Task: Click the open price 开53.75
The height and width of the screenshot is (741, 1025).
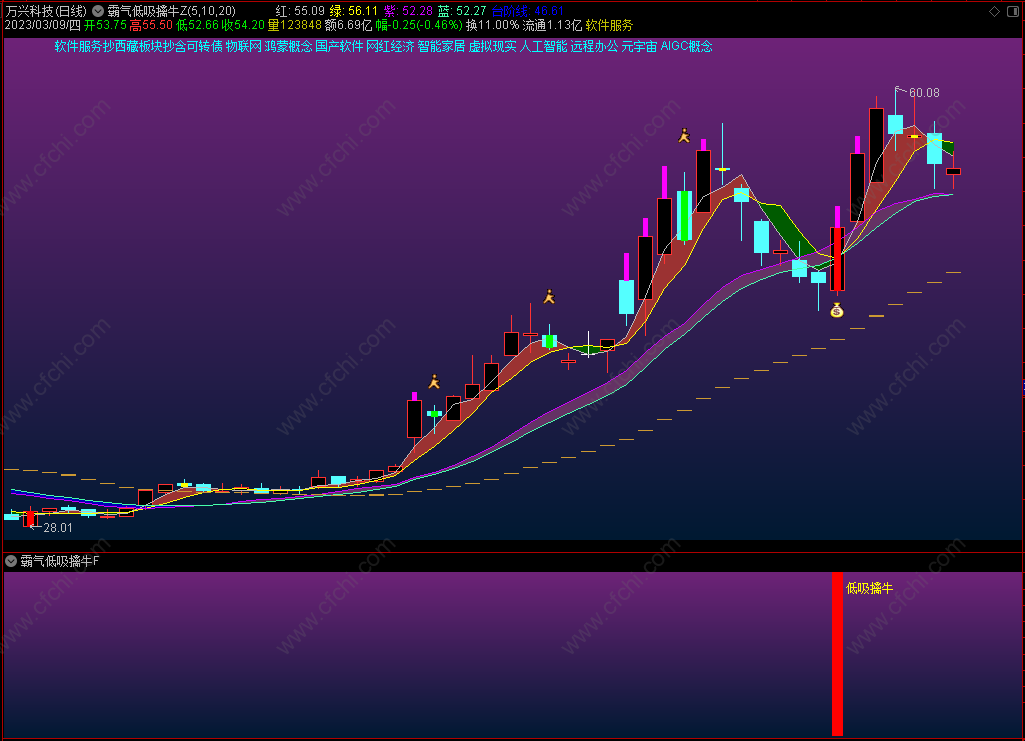Action: point(105,25)
